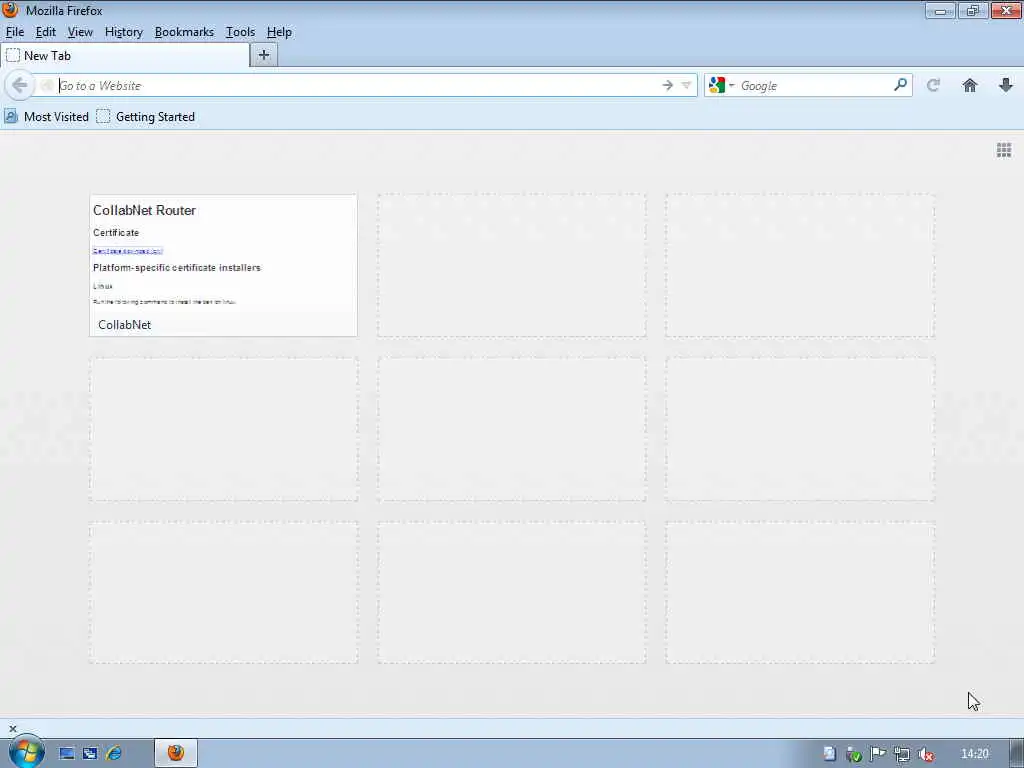Open the File menu
The width and height of the screenshot is (1024, 768).
click(14, 32)
